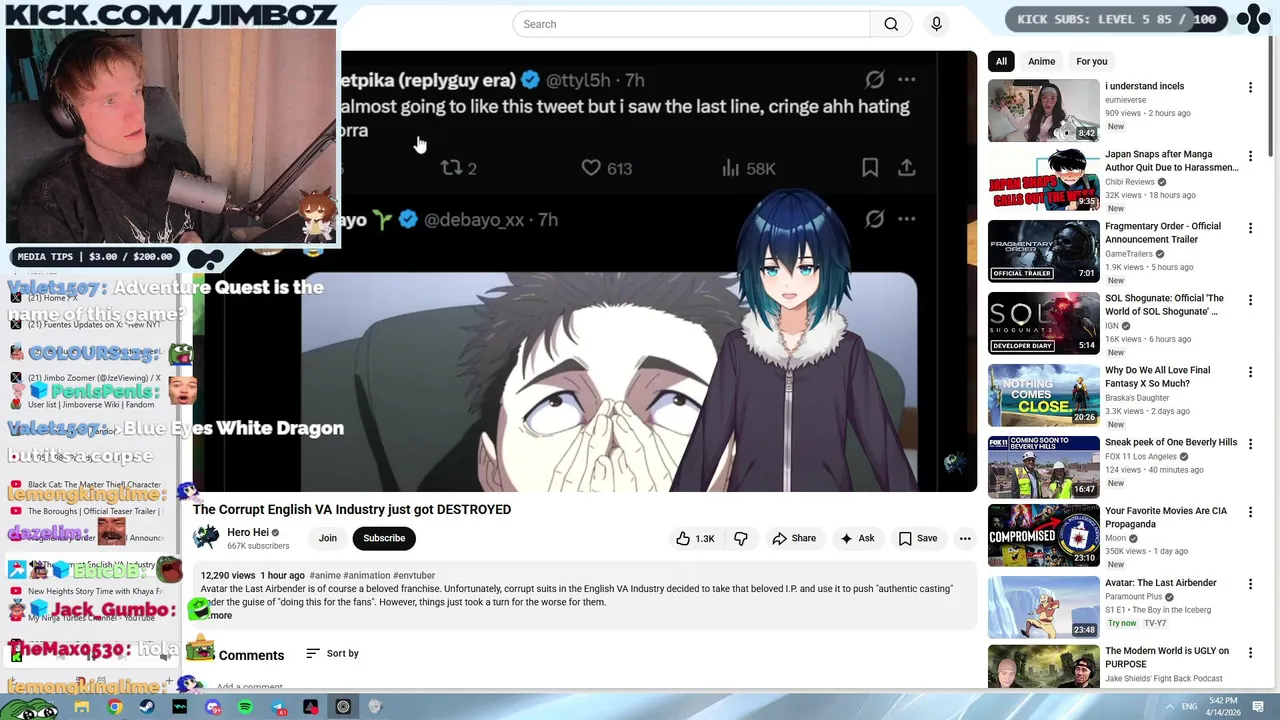Open options menu for Avatar: The Last Airbender
Viewport: 1280px width, 720px height.
tap(1250, 584)
